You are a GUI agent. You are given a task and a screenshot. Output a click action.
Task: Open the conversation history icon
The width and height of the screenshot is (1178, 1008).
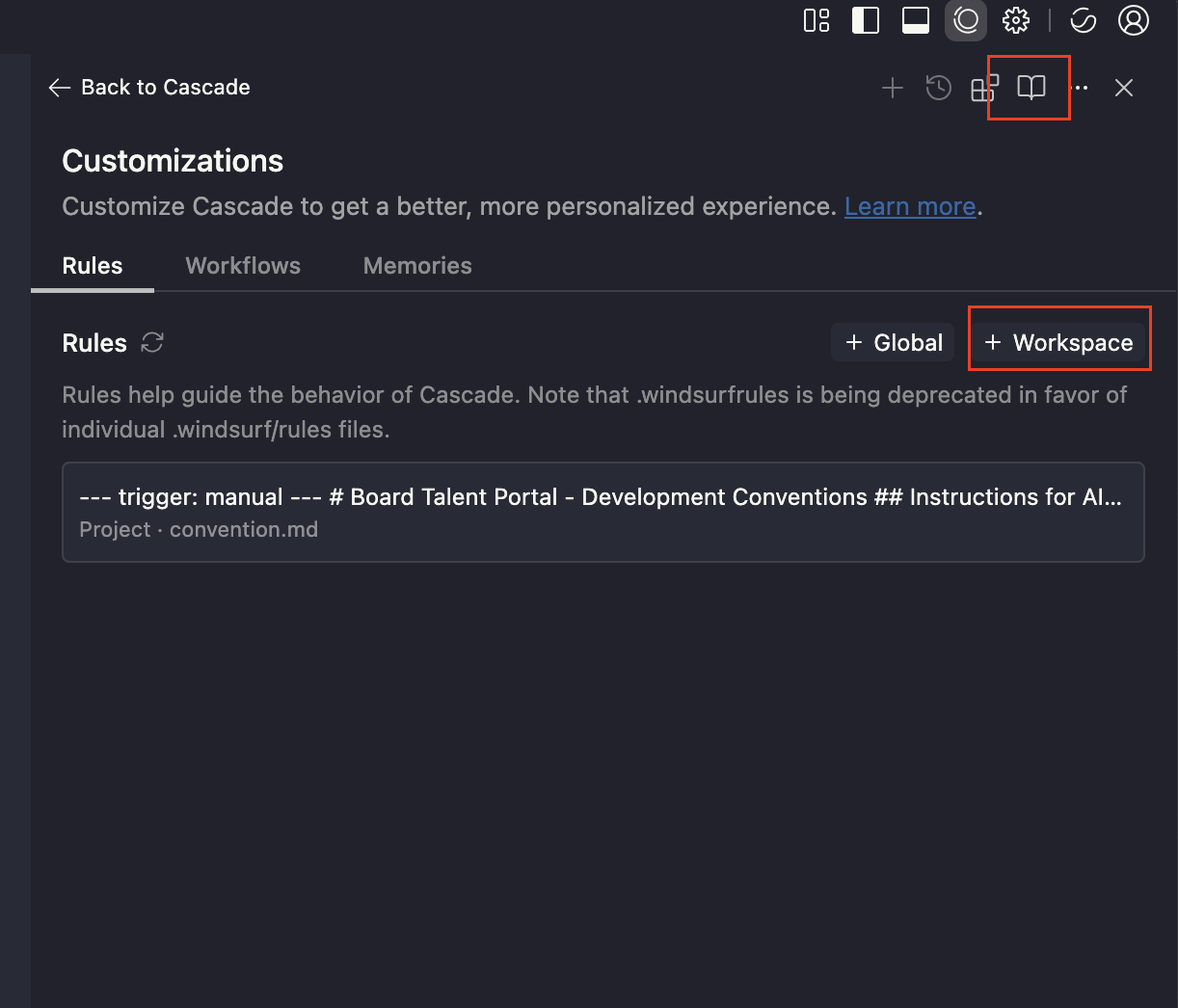939,89
